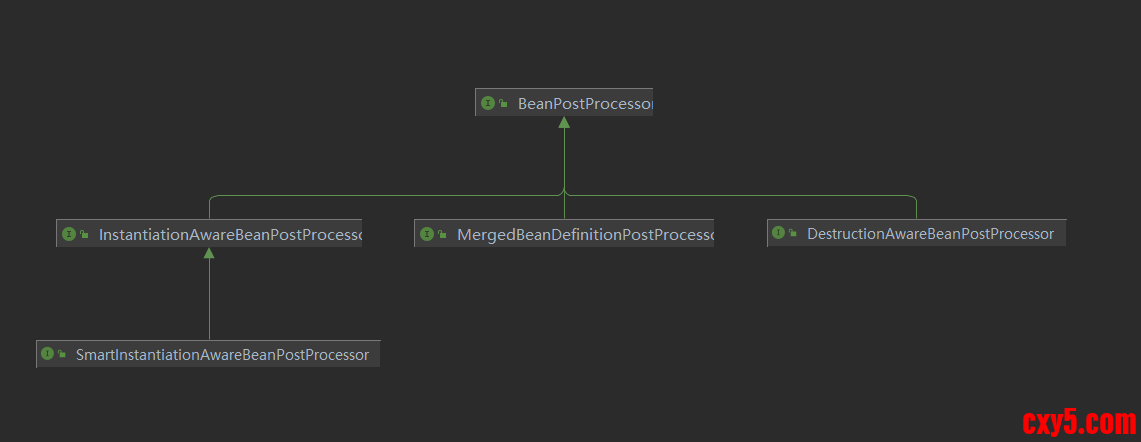Select the DestructionAwareBeanPostProcessor node label

[930, 233]
